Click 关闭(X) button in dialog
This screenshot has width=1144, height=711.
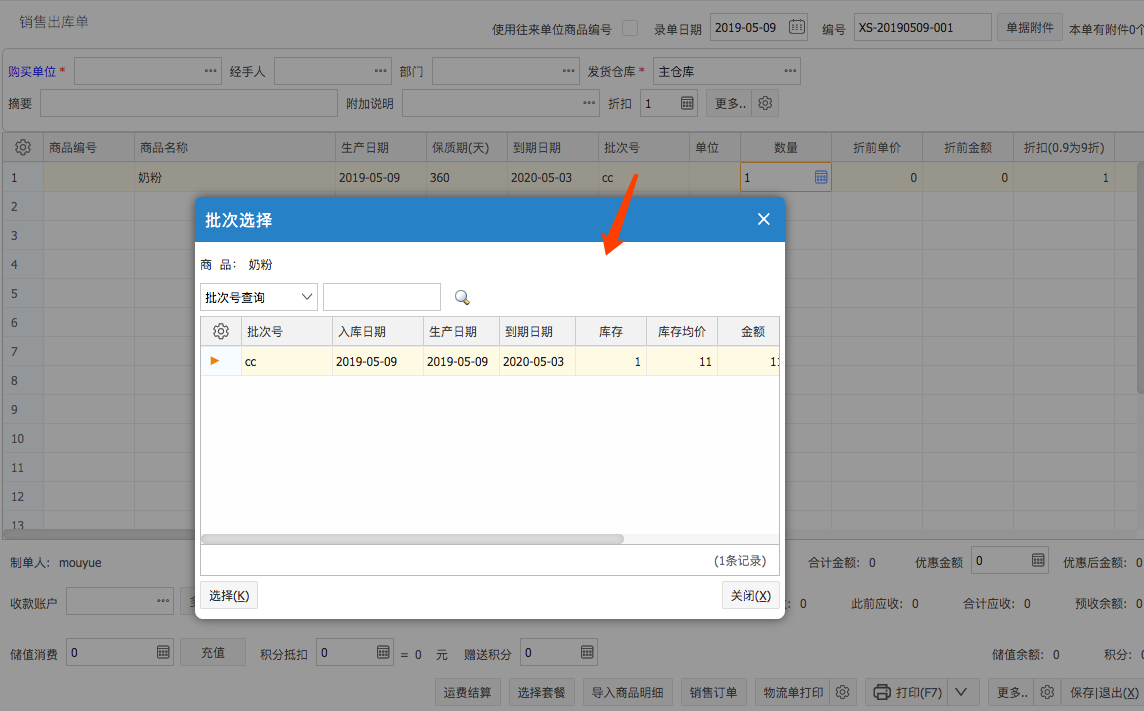(751, 596)
